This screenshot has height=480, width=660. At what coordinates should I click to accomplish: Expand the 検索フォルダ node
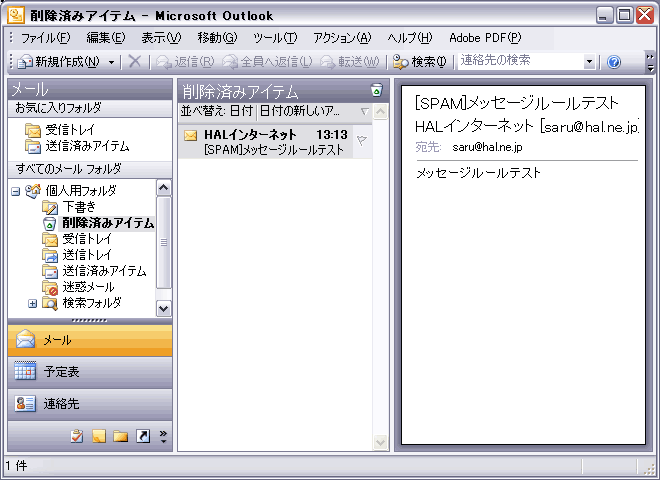[x=32, y=303]
